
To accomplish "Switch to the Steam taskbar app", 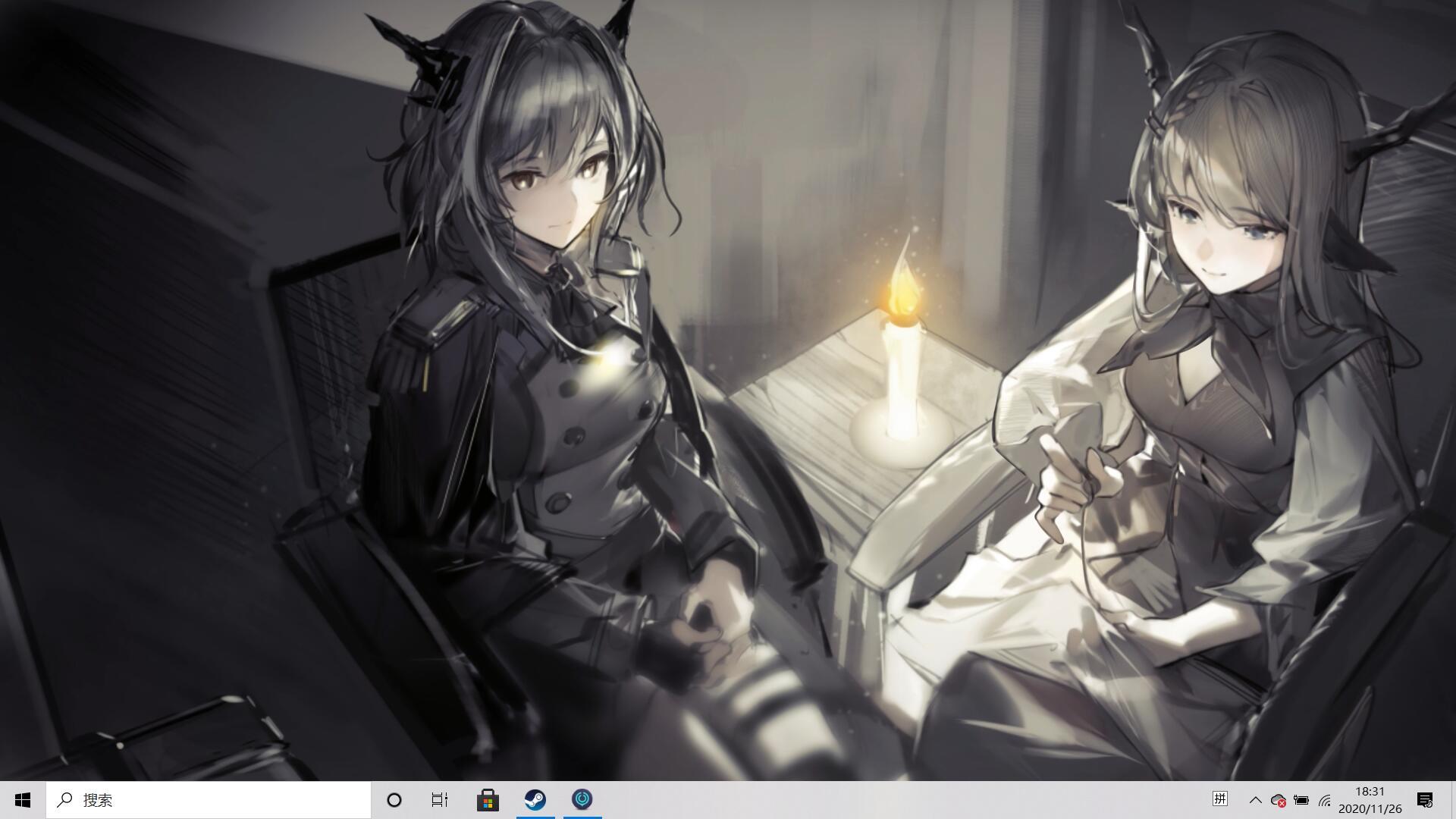I will [535, 800].
